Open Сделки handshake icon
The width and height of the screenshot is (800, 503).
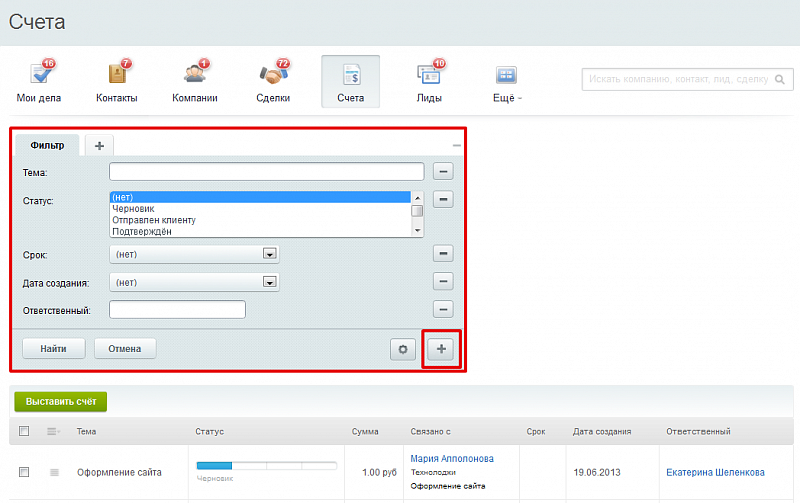pyautogui.click(x=274, y=72)
